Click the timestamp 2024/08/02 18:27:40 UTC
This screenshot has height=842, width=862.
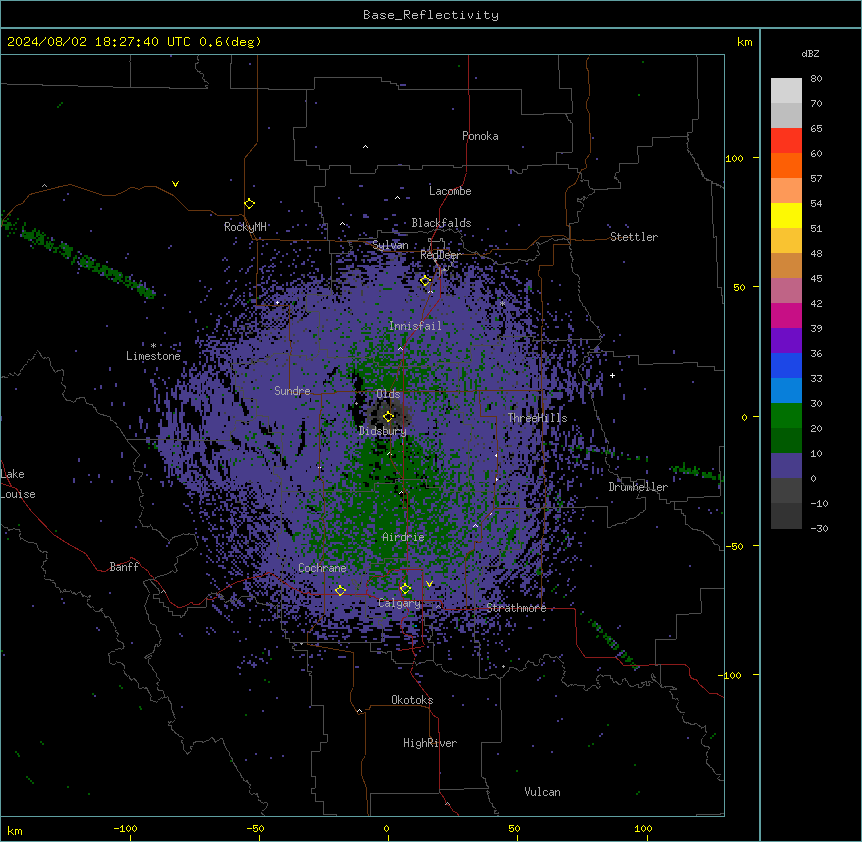[x=99, y=42]
